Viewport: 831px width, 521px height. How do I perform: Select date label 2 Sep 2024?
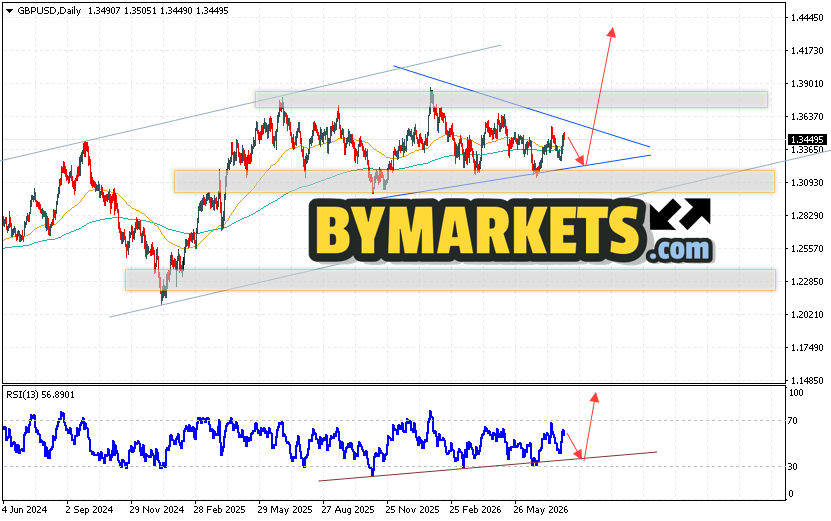tap(89, 510)
